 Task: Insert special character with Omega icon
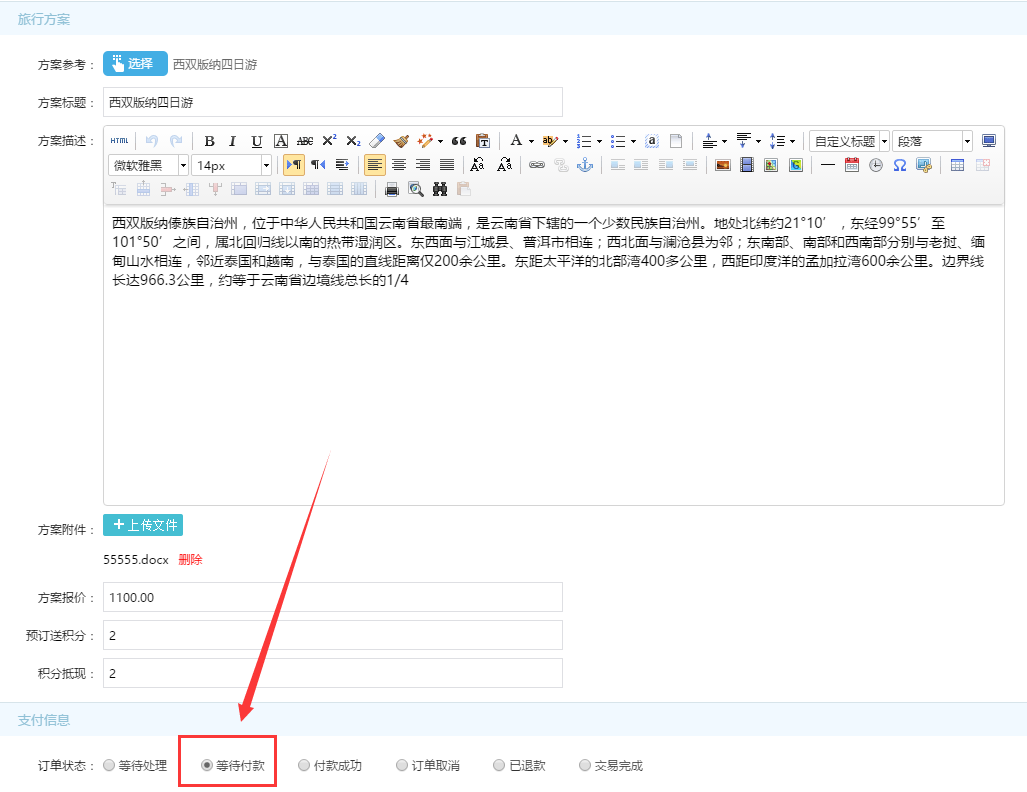point(900,165)
